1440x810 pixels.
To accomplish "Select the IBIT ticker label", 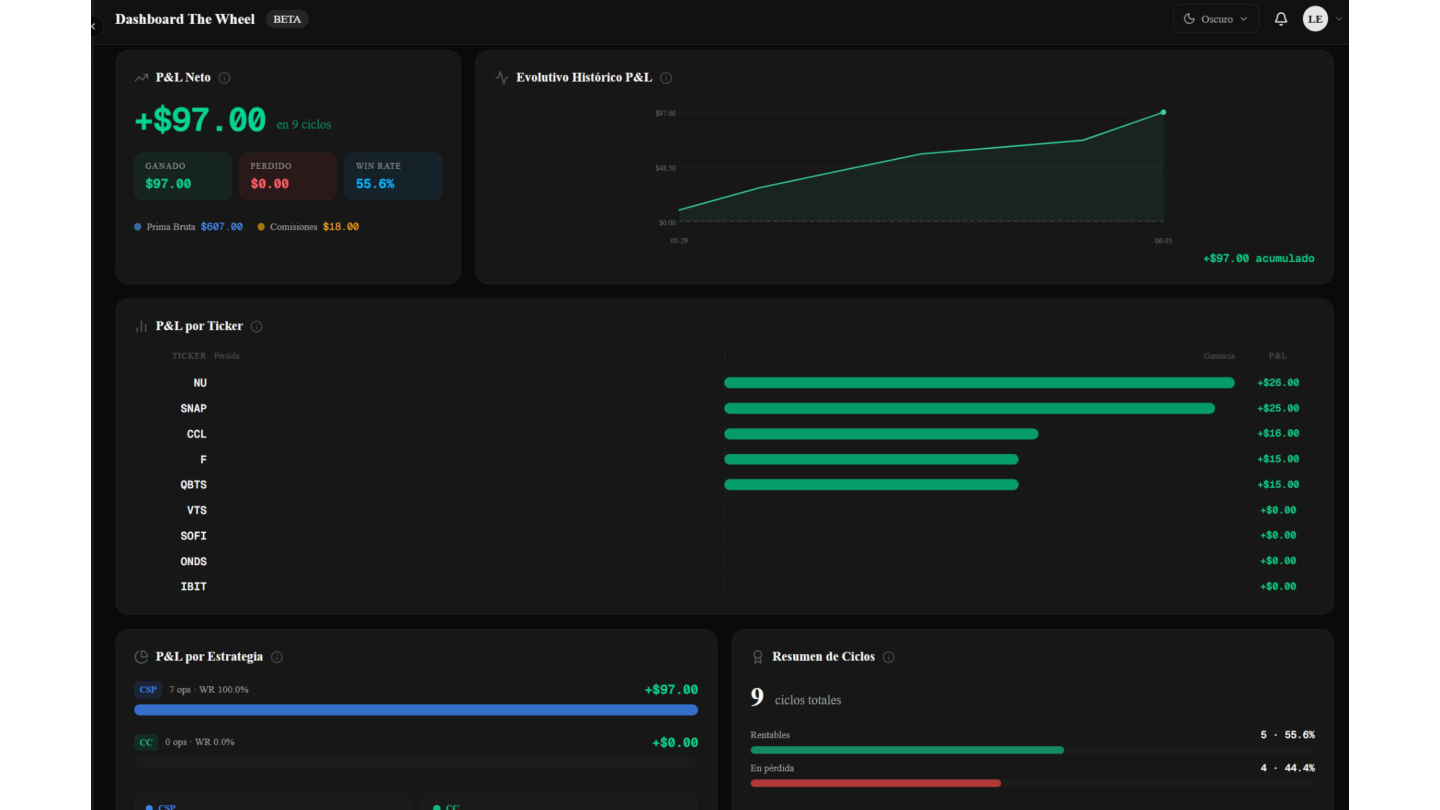I will [194, 587].
